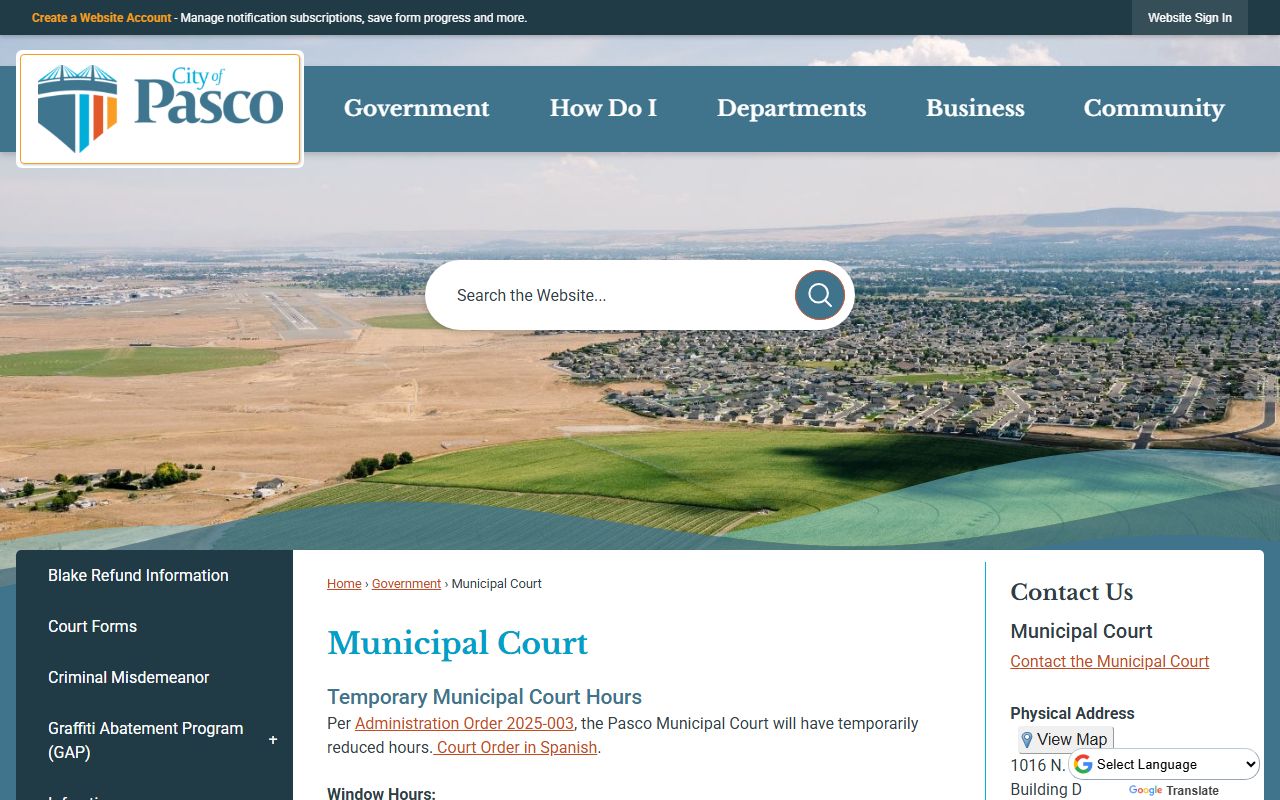This screenshot has height=800, width=1280.
Task: Click the Contact Us heading
Action: [1072, 592]
